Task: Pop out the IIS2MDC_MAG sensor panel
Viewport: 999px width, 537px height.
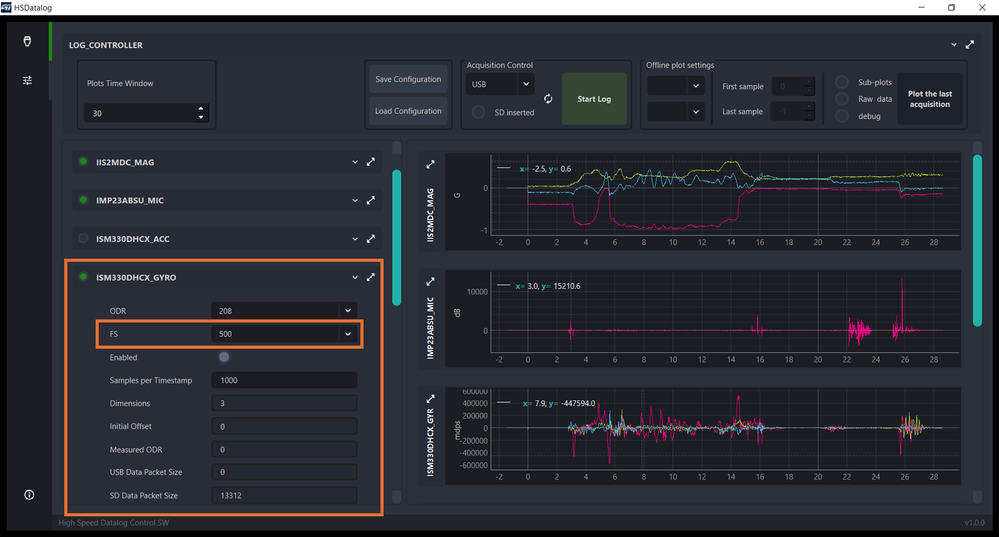Action: point(371,162)
